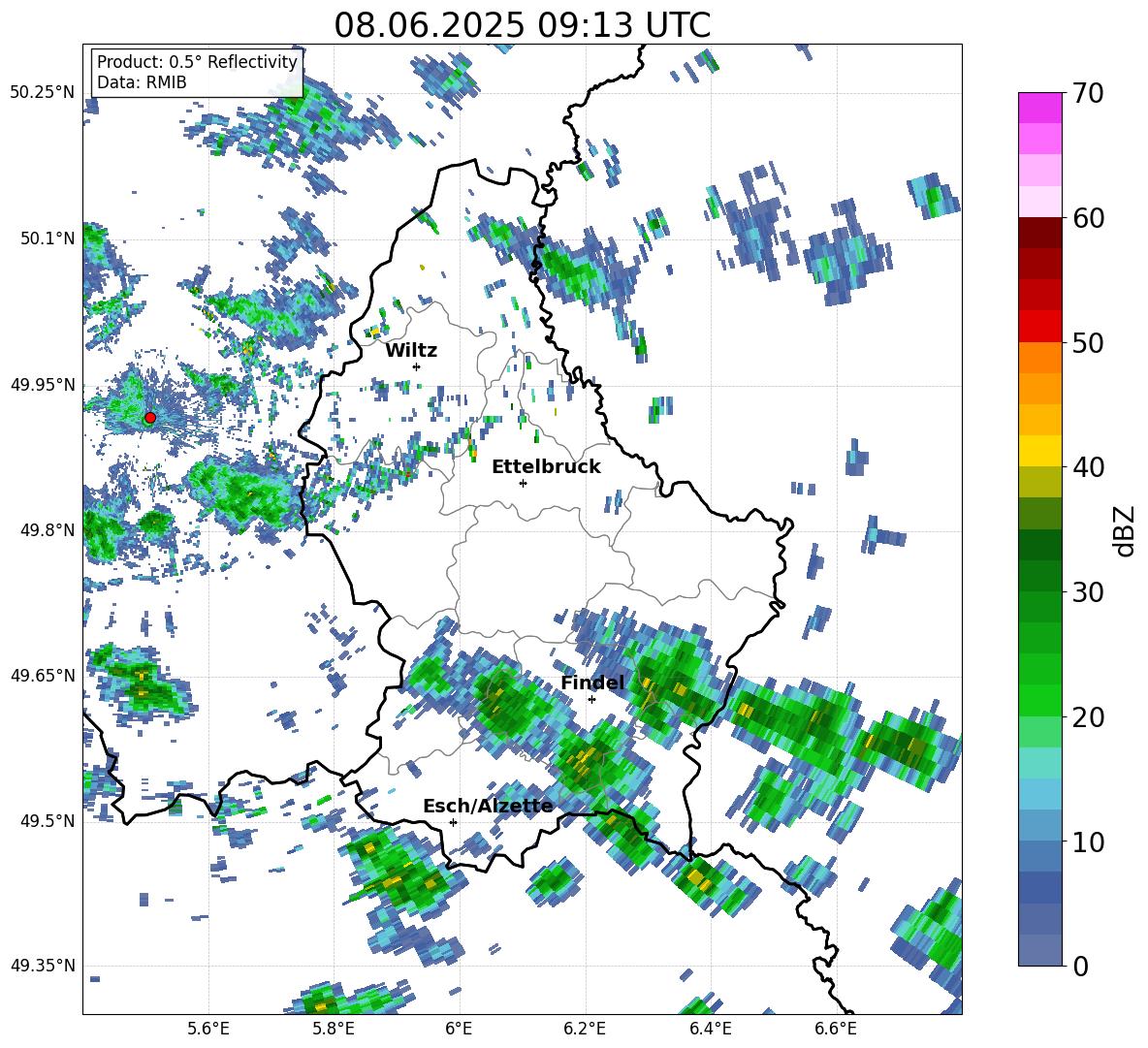Click the Ettelbruck city label
This screenshot has height=1048, width=1148.
click(546, 467)
